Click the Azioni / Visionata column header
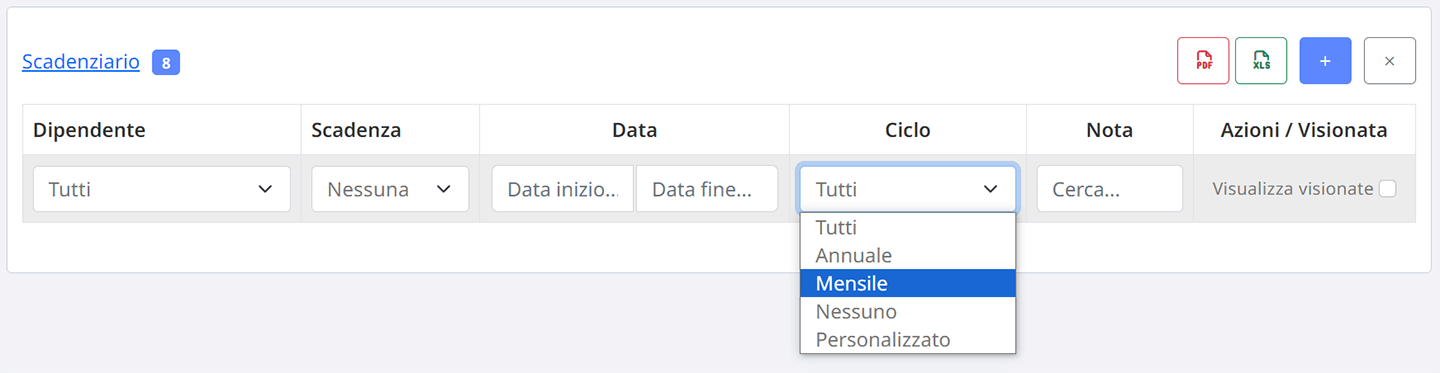The width and height of the screenshot is (1440, 373). (x=1304, y=130)
